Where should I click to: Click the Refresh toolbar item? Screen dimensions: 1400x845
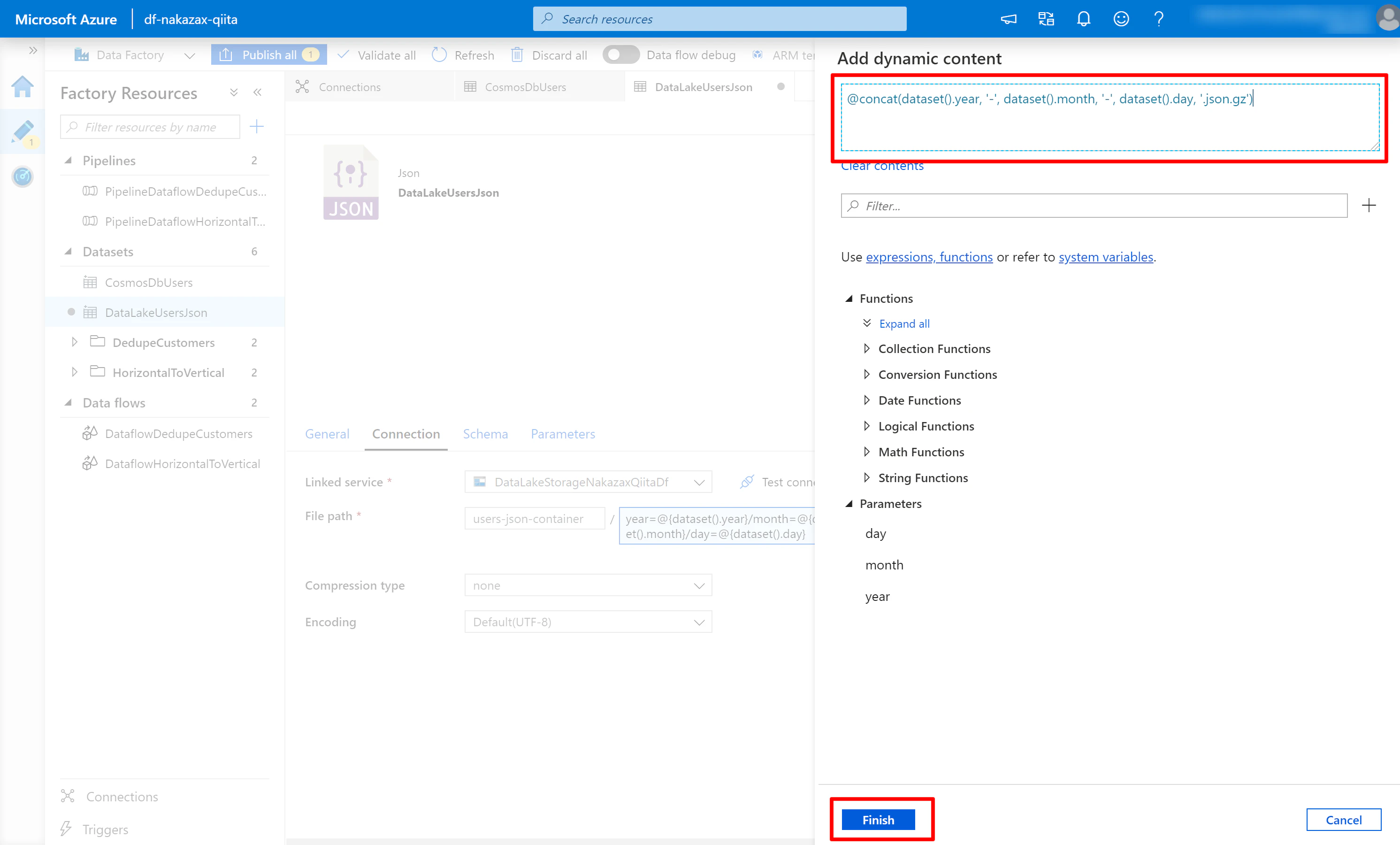click(x=463, y=55)
